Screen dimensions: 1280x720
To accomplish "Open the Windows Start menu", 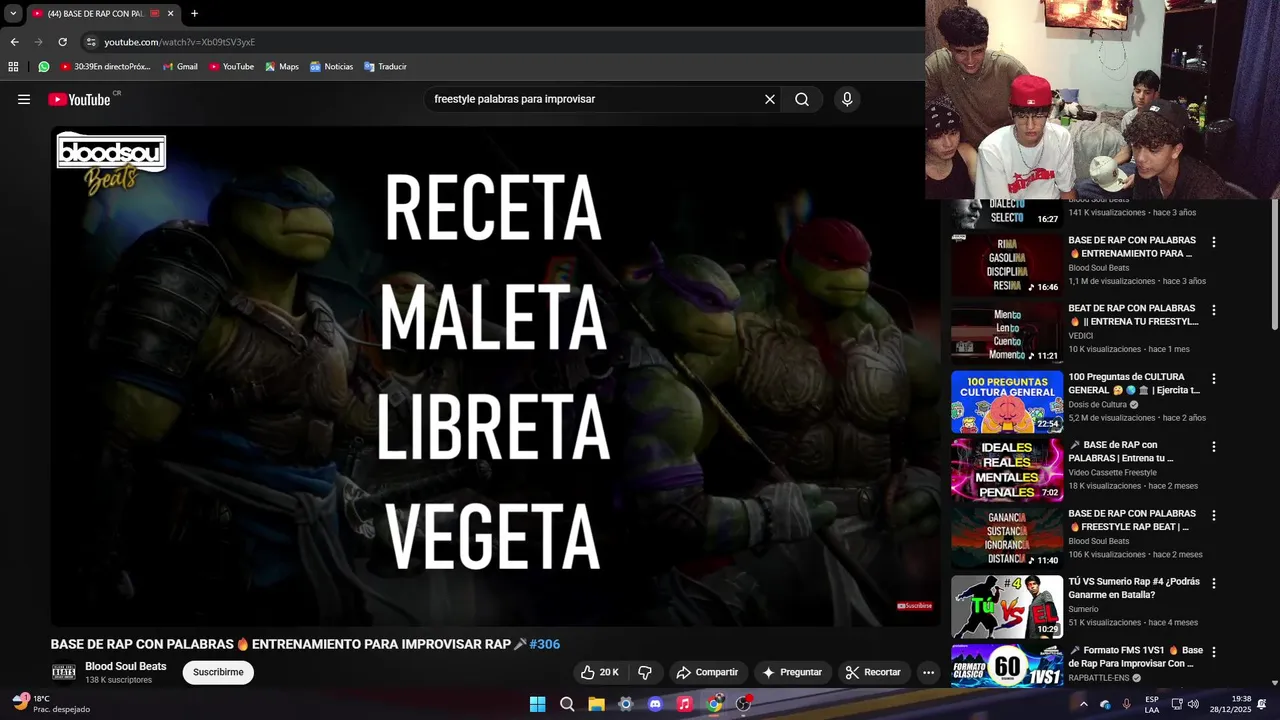I will [537, 704].
